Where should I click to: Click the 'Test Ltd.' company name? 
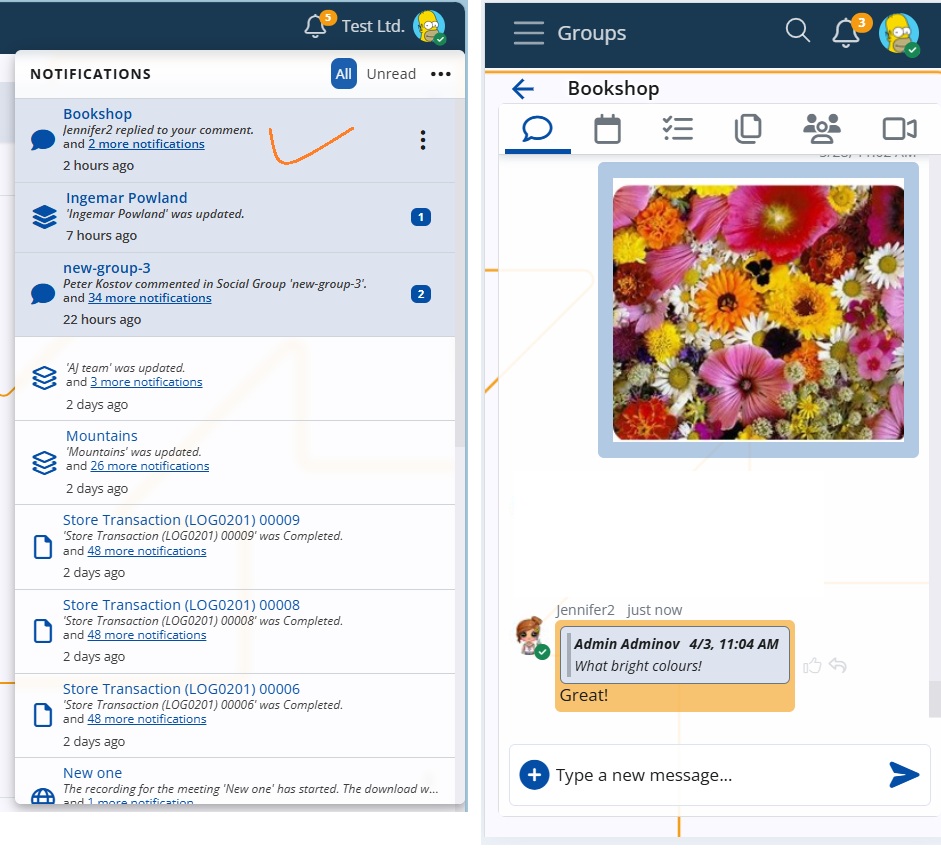coord(373,26)
